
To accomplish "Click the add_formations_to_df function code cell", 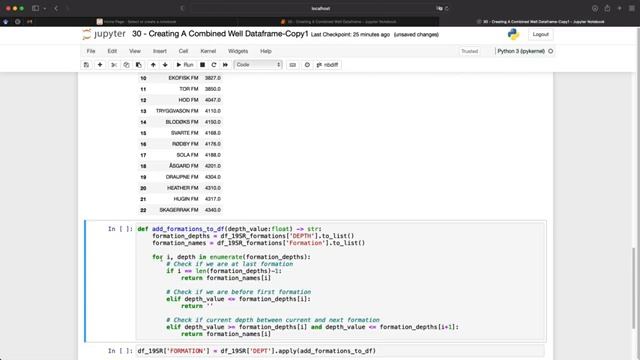I will (x=340, y=281).
